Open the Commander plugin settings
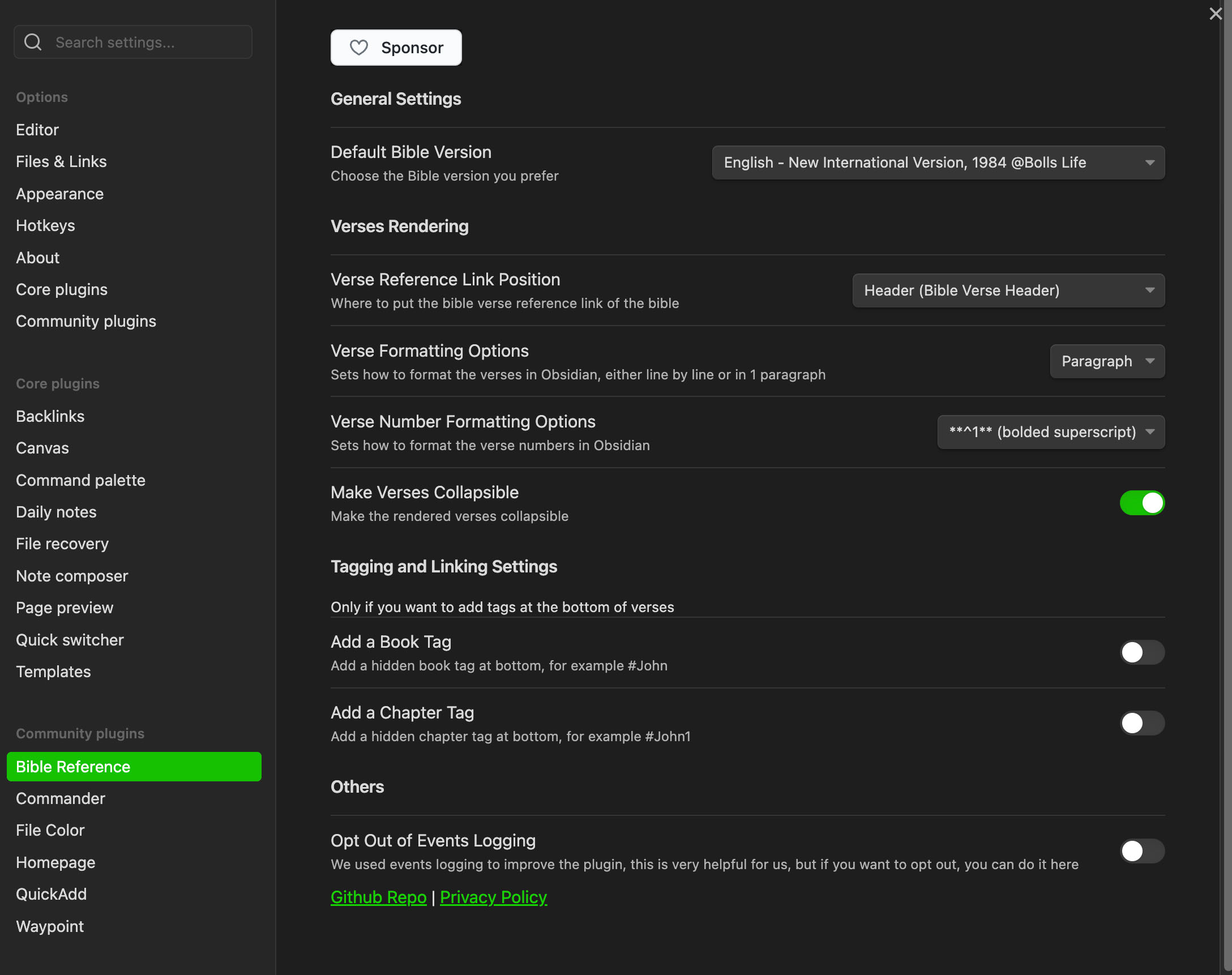The width and height of the screenshot is (1232, 975). click(x=61, y=798)
